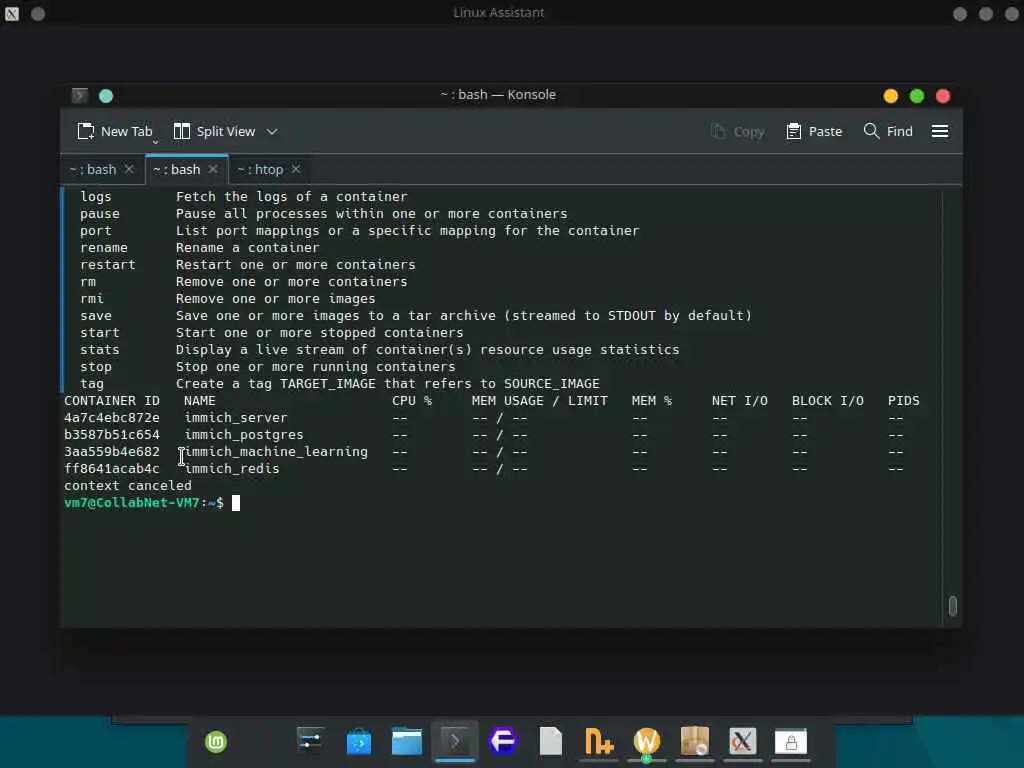Activate Split View
The height and width of the screenshot is (768, 1024).
pos(215,131)
